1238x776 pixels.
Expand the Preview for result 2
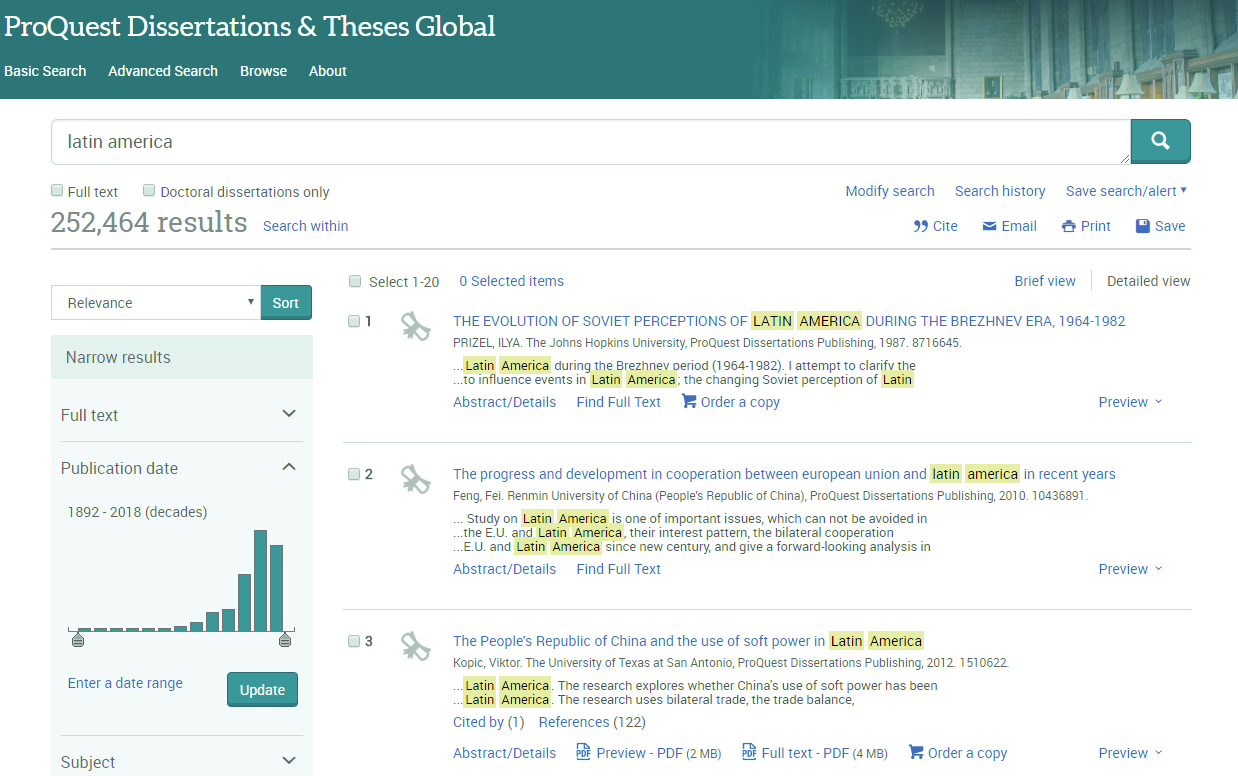point(1130,569)
